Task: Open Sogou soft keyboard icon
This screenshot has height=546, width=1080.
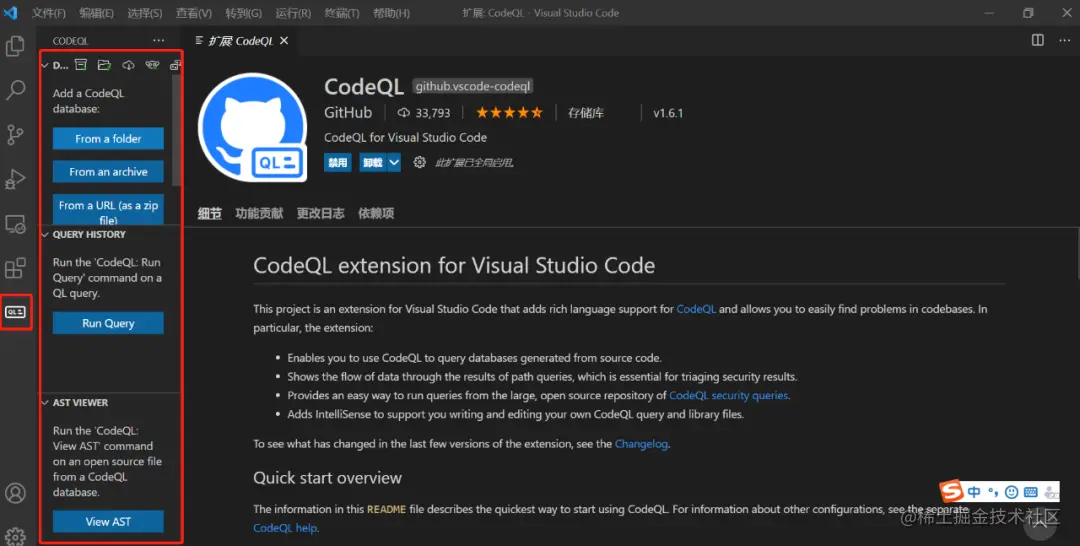Action: coord(1030,492)
